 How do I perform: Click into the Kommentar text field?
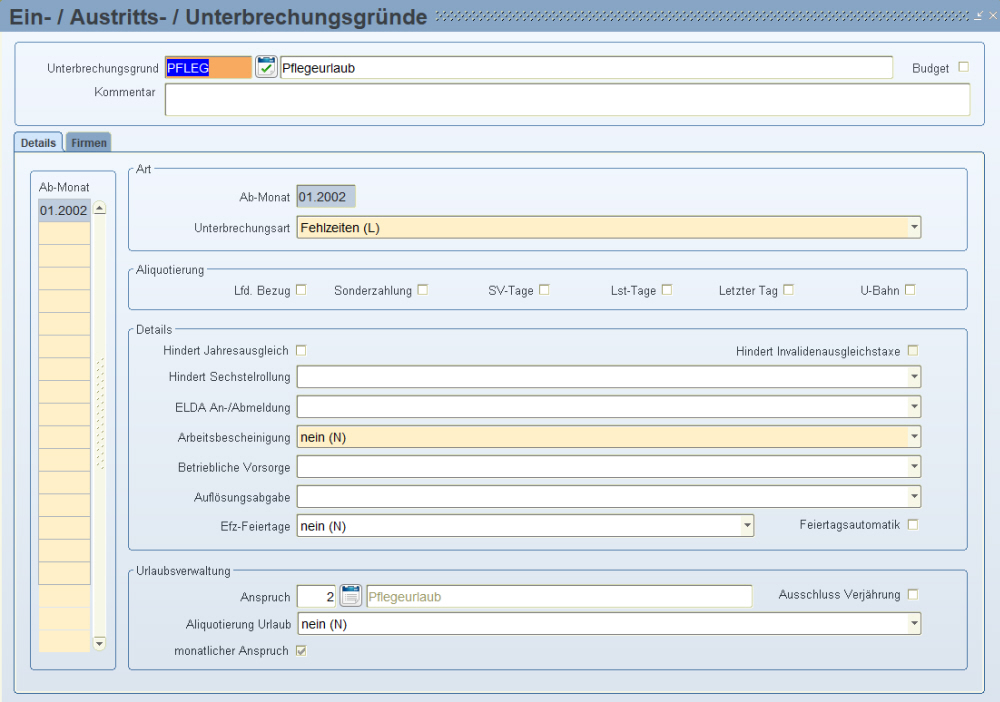pyautogui.click(x=567, y=100)
